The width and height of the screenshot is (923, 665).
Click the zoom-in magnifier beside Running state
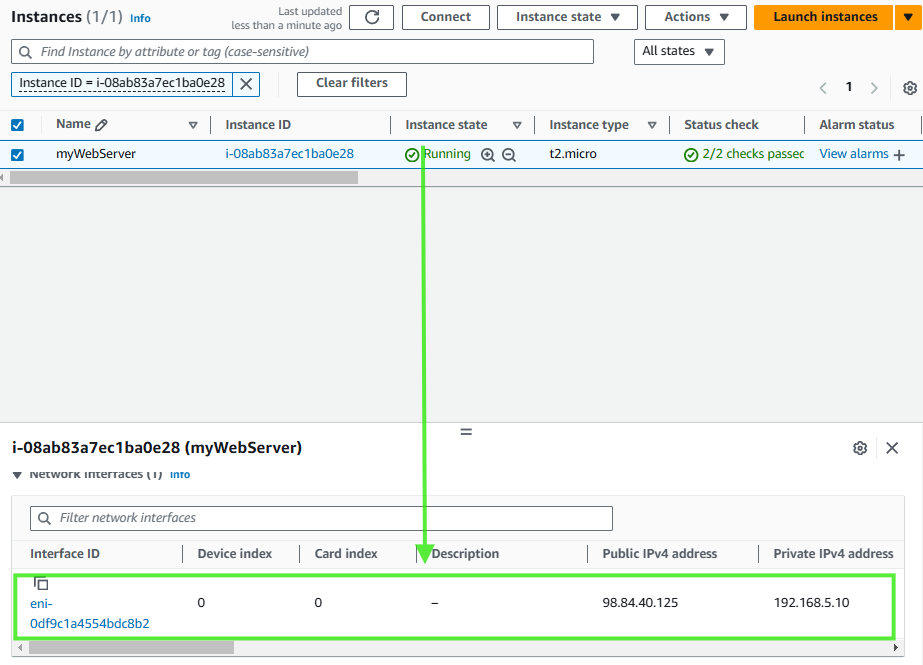click(x=487, y=155)
